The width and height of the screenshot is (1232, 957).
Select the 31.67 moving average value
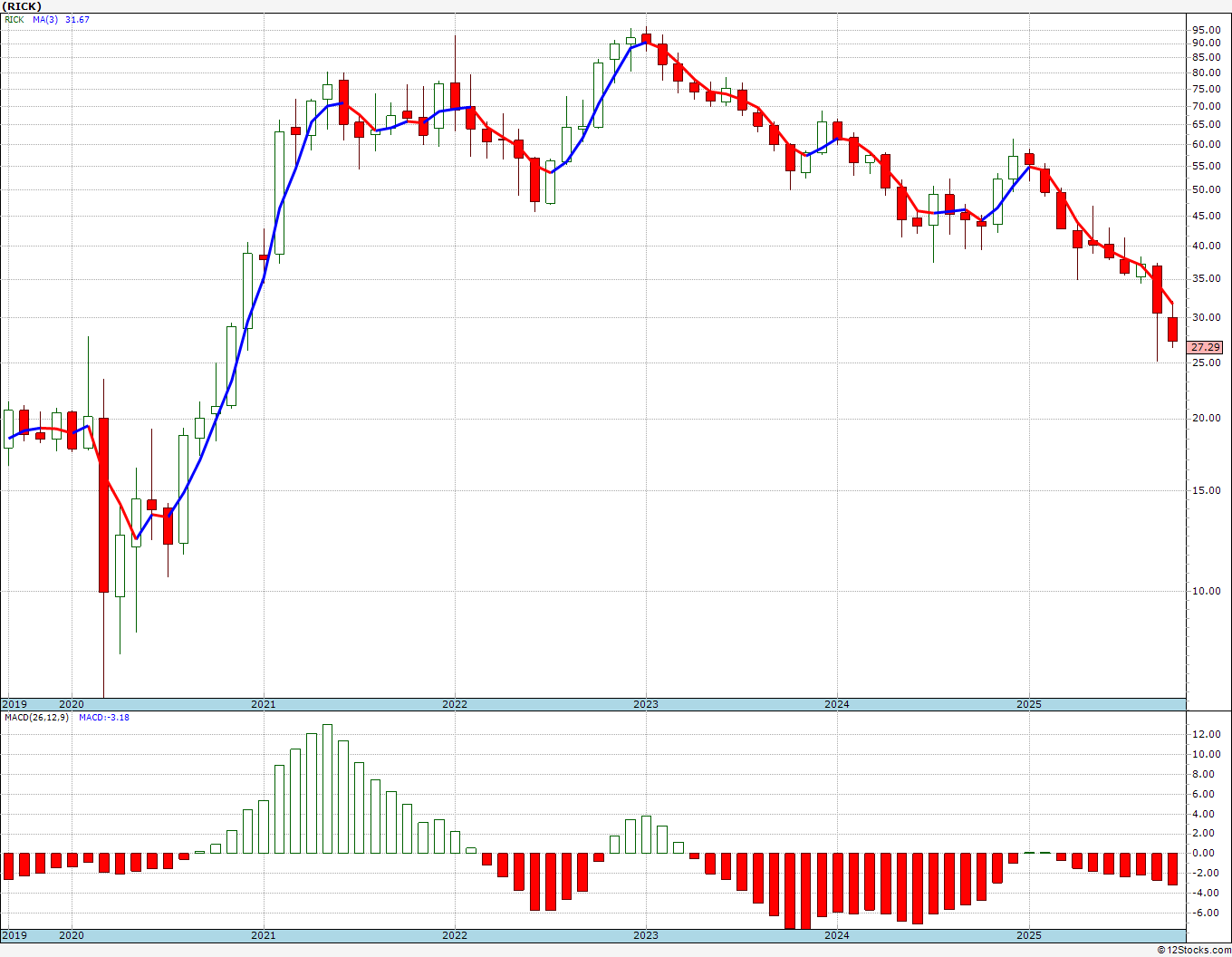(x=77, y=19)
